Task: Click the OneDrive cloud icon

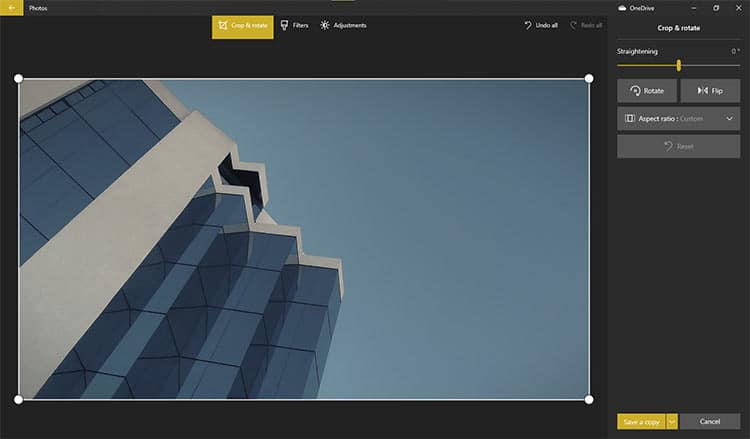Action: pyautogui.click(x=622, y=8)
